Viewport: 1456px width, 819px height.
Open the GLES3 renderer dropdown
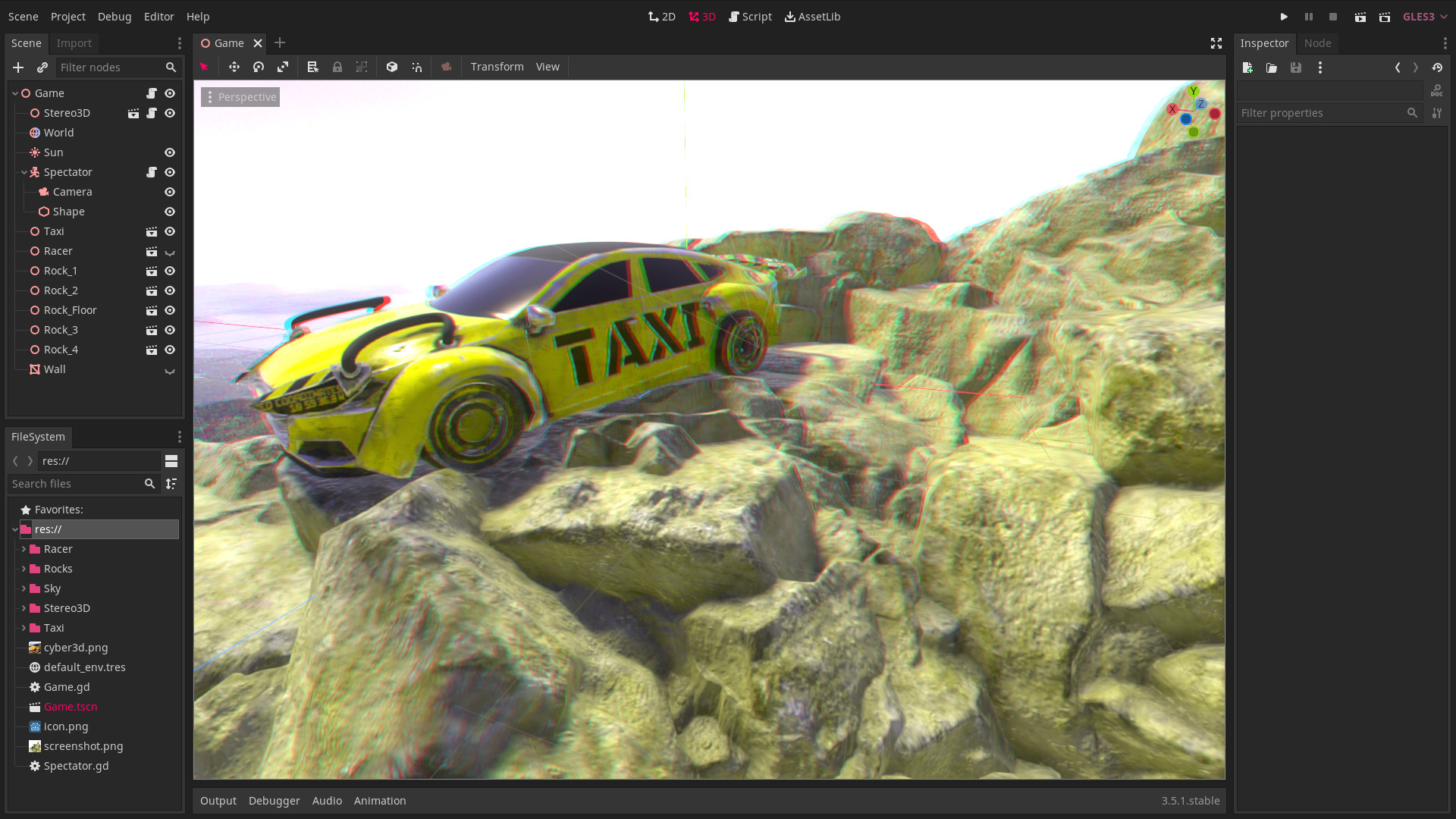(1424, 17)
